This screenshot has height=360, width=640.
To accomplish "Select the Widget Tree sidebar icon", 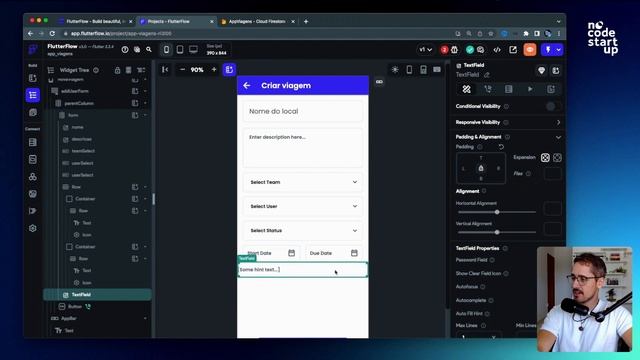I will (33, 95).
